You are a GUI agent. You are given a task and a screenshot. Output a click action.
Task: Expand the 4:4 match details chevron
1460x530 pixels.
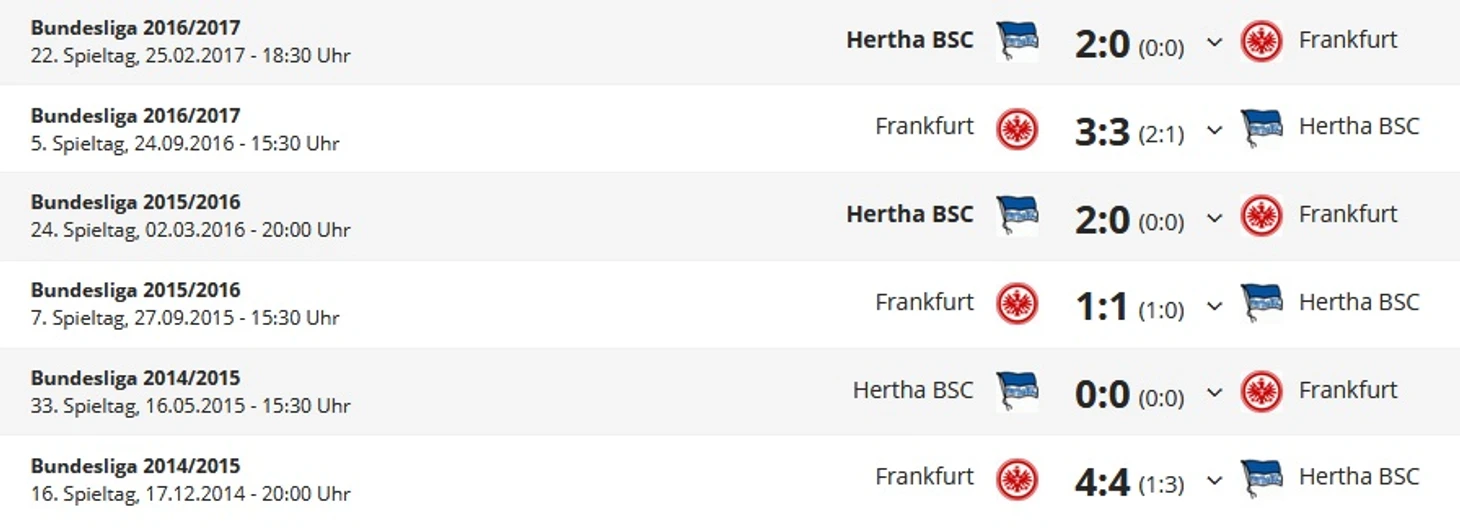point(1215,480)
